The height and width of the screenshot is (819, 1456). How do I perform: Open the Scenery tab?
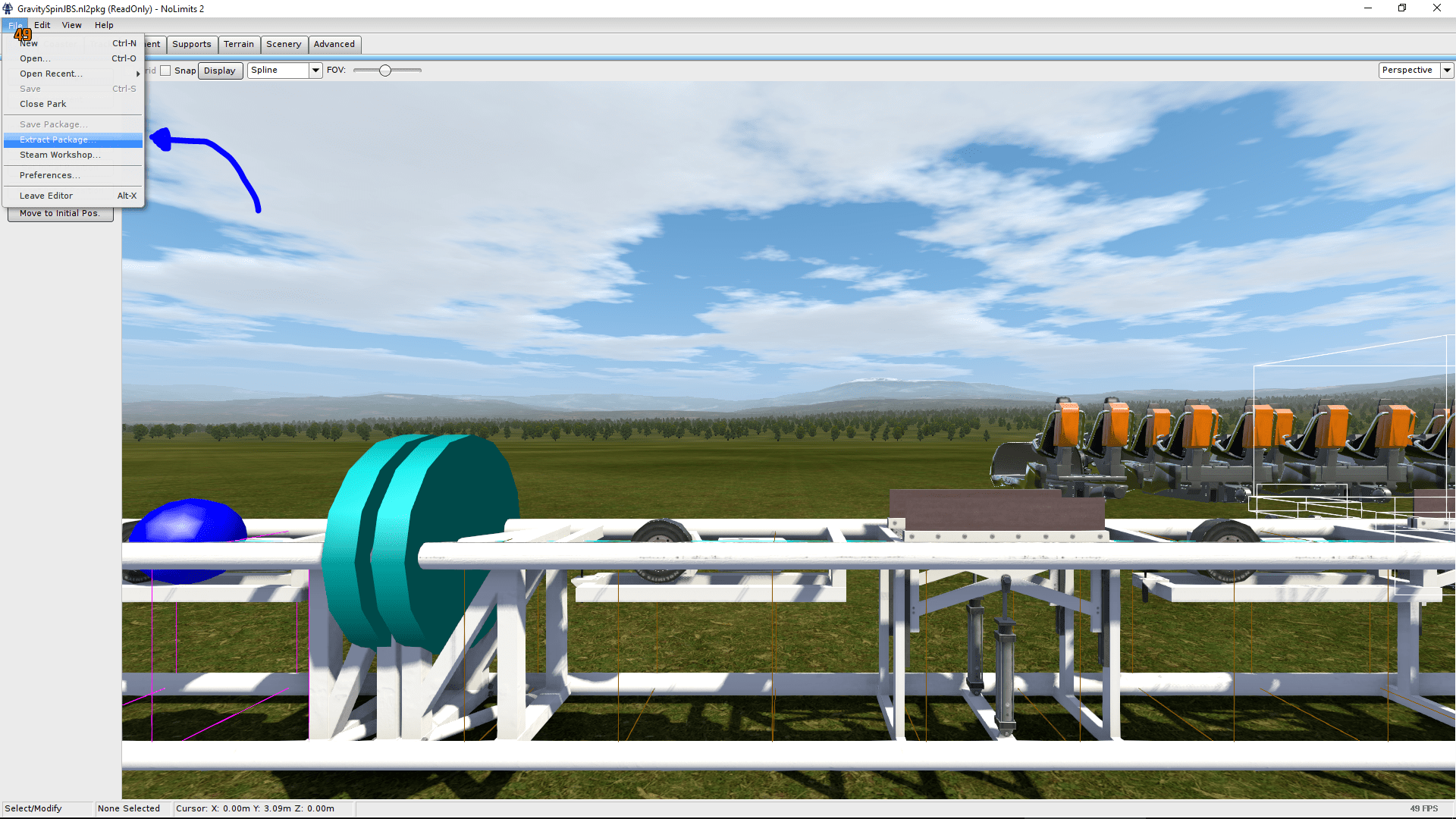pyautogui.click(x=284, y=44)
